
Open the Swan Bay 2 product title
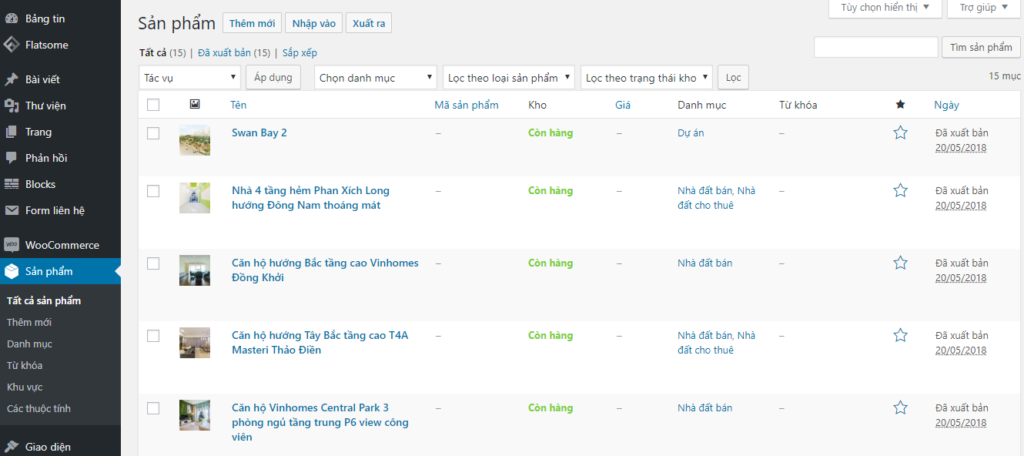click(x=259, y=133)
